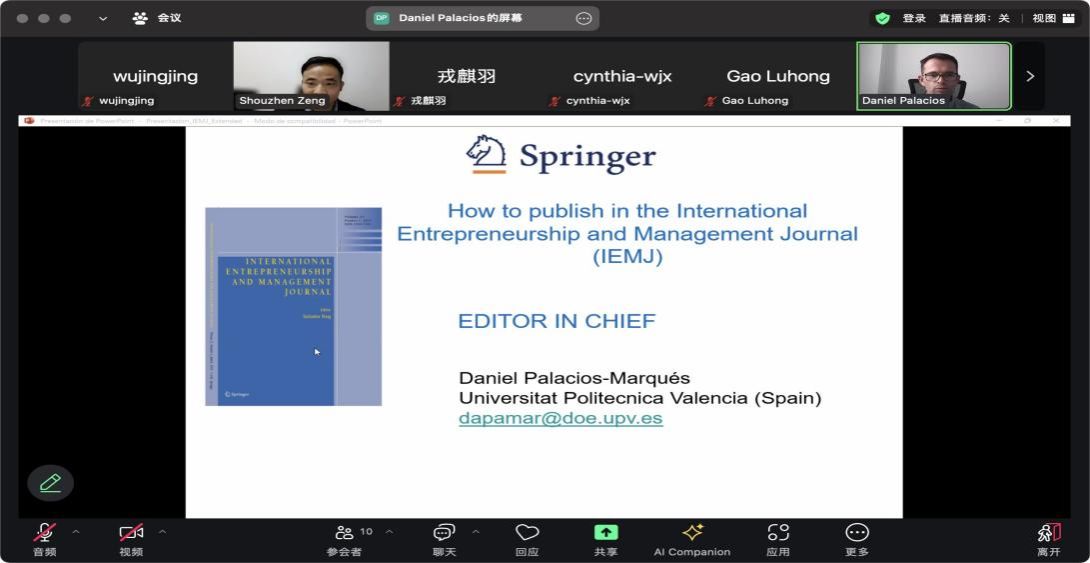Expand audio options chevron

pos(76,532)
